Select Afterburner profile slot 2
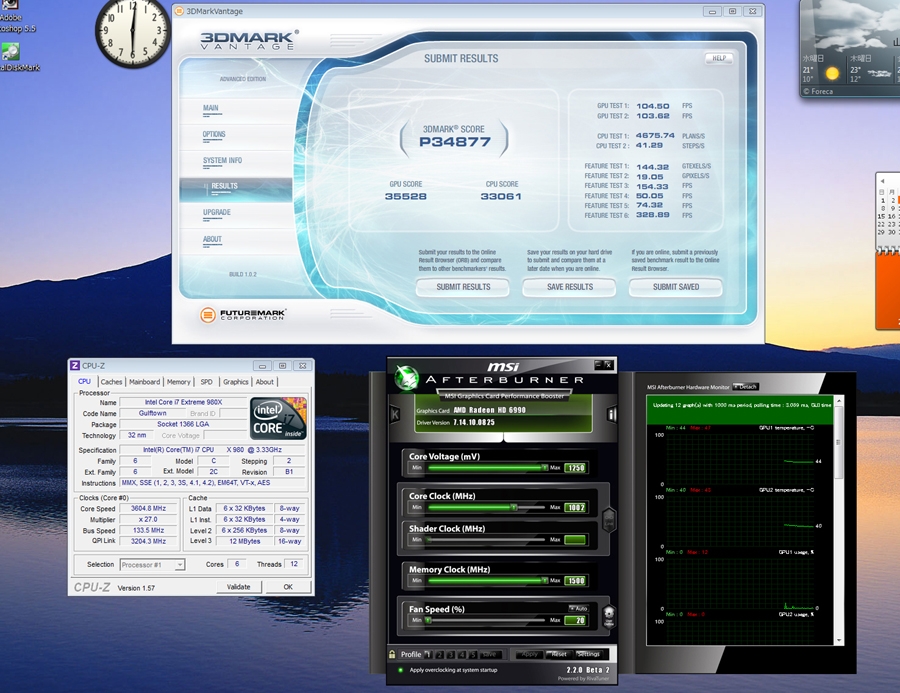Viewport: 900px width, 693px height. (x=440, y=655)
